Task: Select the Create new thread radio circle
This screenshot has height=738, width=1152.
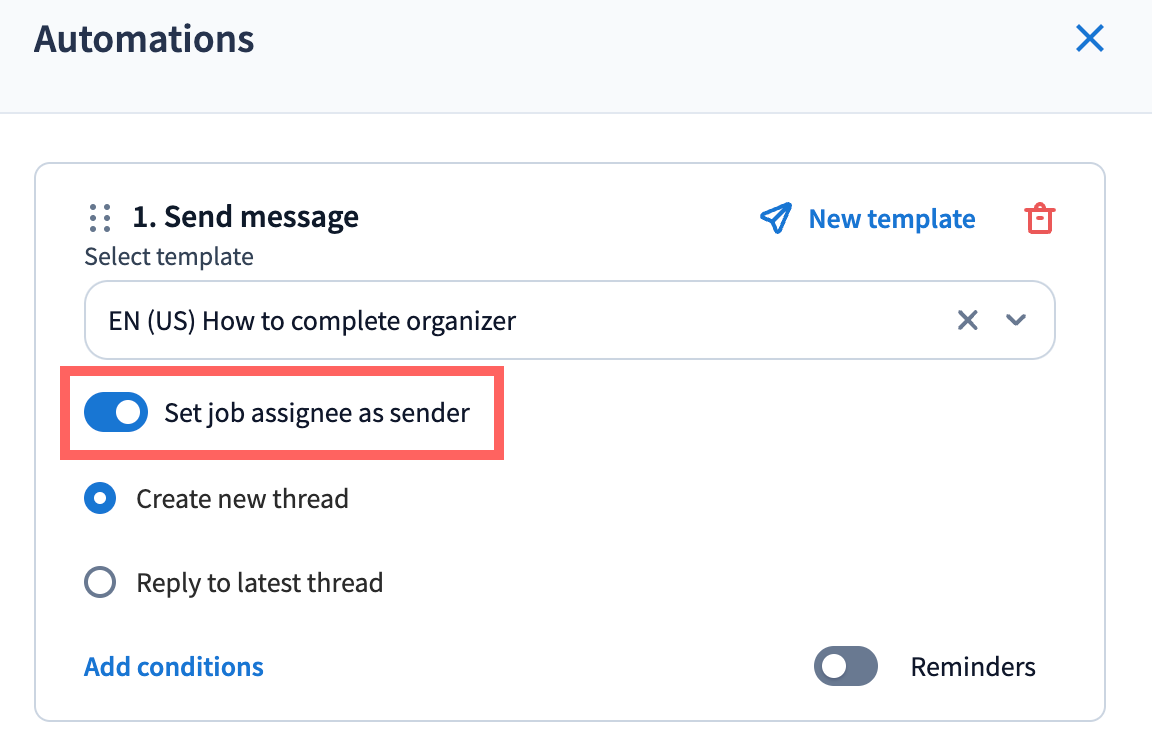Action: tap(100, 499)
